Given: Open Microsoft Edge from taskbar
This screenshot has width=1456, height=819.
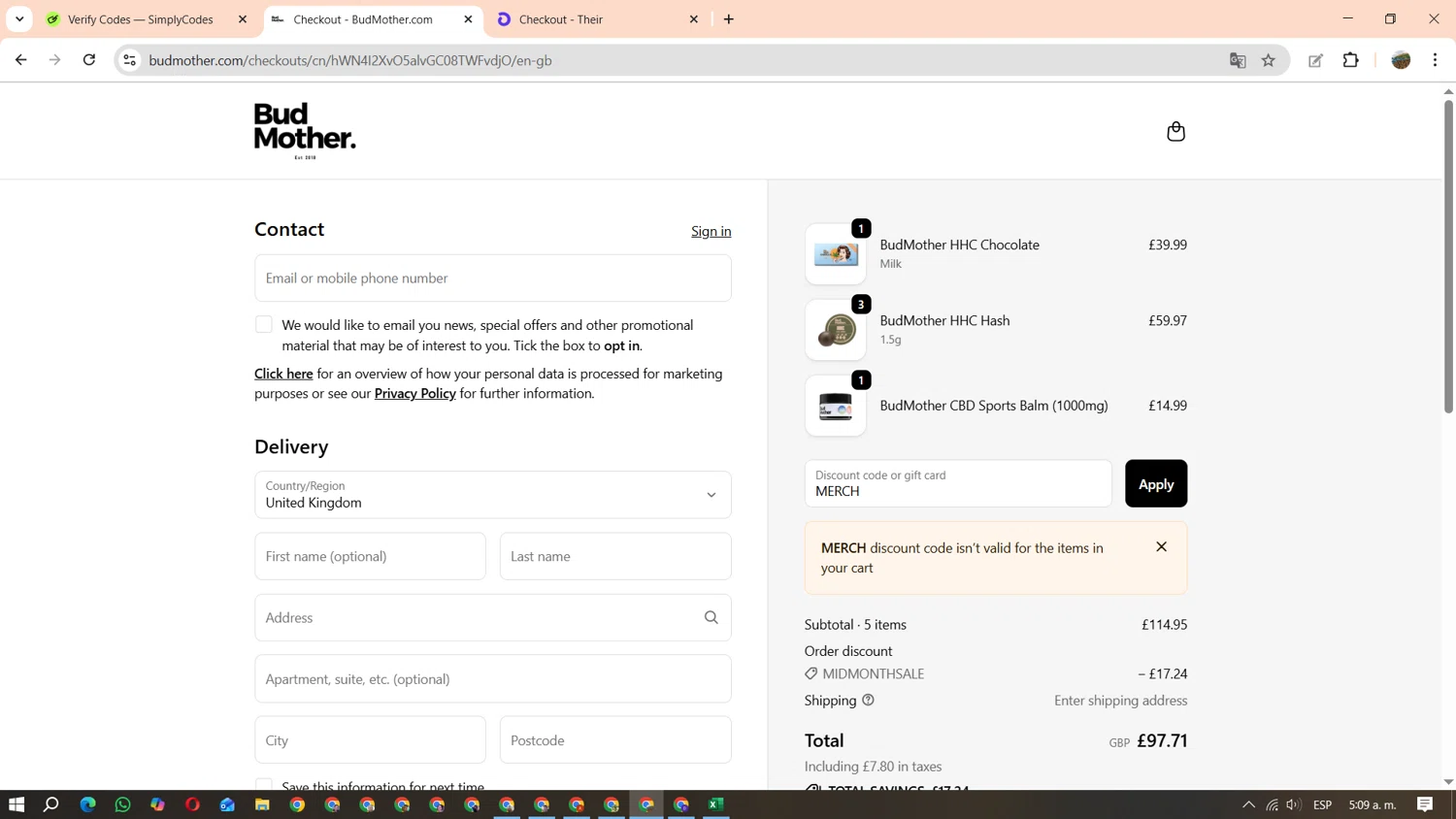Looking at the screenshot, I should coord(87,804).
